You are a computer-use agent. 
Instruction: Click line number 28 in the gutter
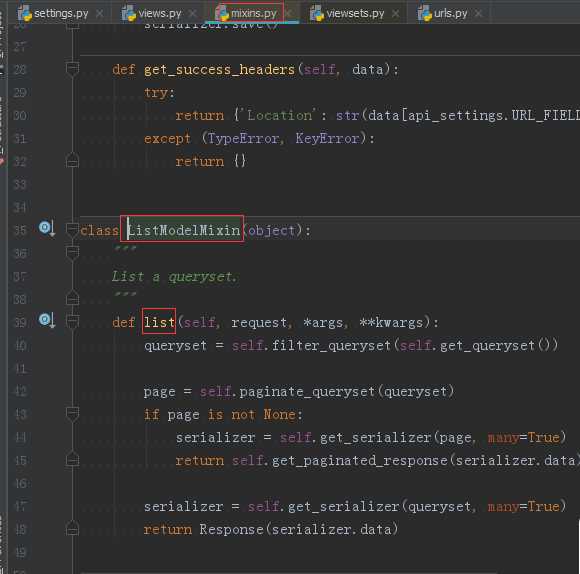20,69
